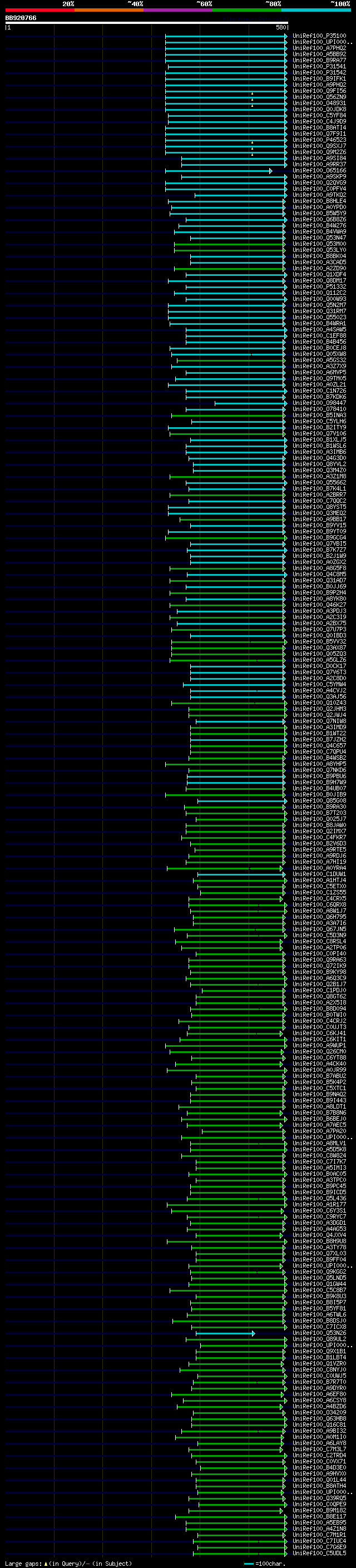This screenshot has width=356, height=1568.
Task: Click the UniRef100_C1EF88 label
Action: click(319, 335)
